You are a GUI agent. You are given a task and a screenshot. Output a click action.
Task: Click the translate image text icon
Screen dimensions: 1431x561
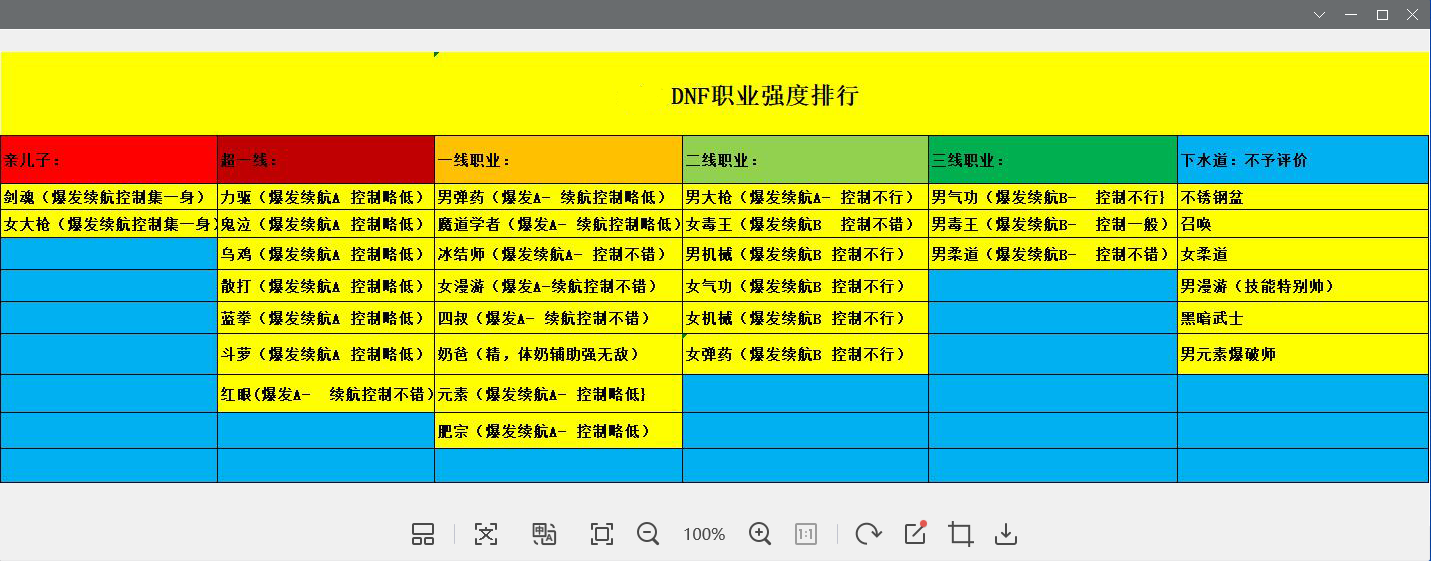point(544,534)
